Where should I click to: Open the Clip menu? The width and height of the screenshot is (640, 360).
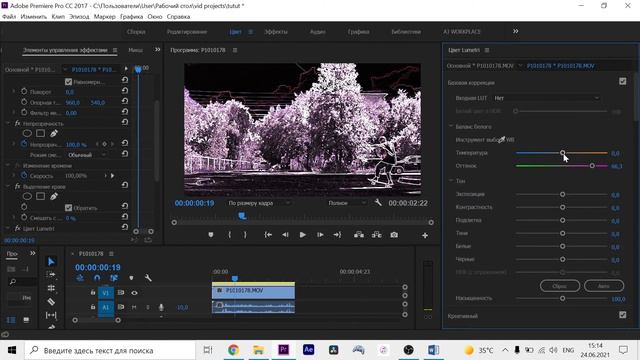pyautogui.click(x=58, y=17)
